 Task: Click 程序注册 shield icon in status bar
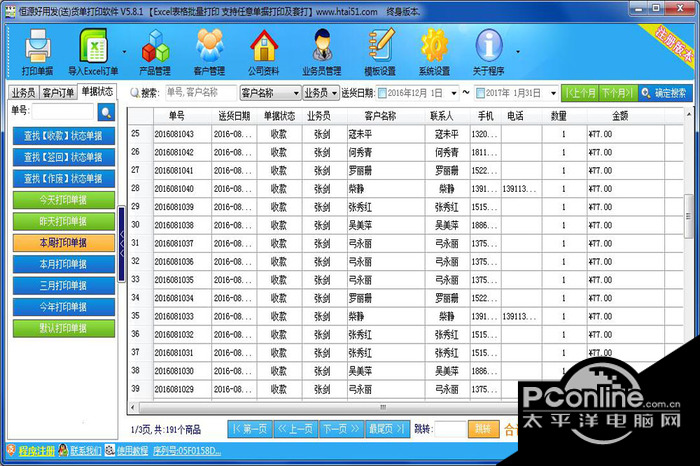[x=11, y=450]
